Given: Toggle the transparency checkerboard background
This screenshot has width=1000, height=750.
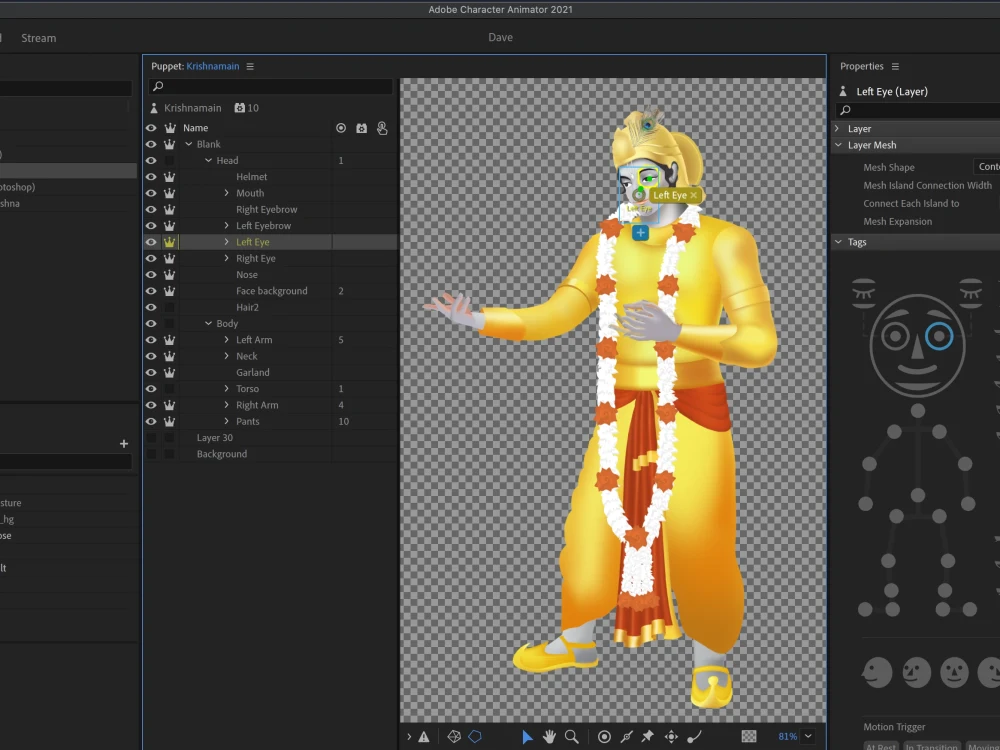Looking at the screenshot, I should pos(749,737).
